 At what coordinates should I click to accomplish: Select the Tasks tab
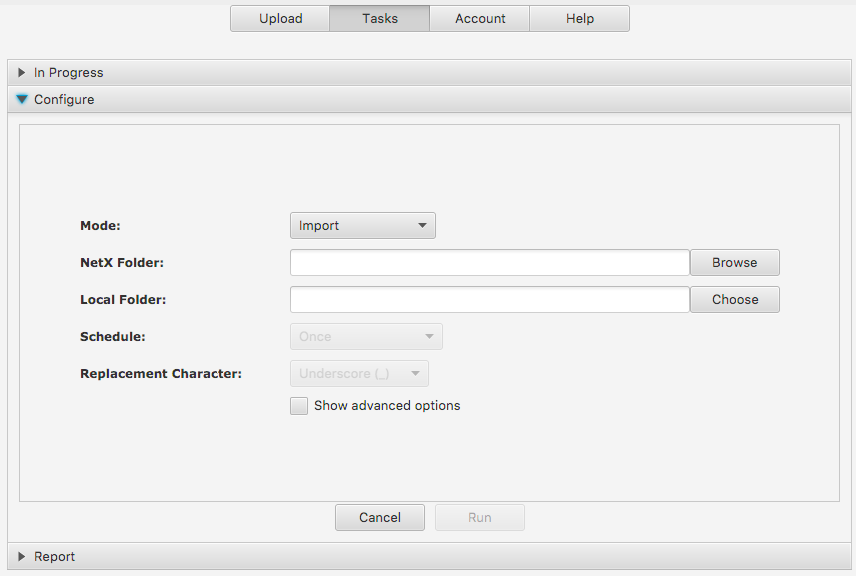pyautogui.click(x=380, y=19)
